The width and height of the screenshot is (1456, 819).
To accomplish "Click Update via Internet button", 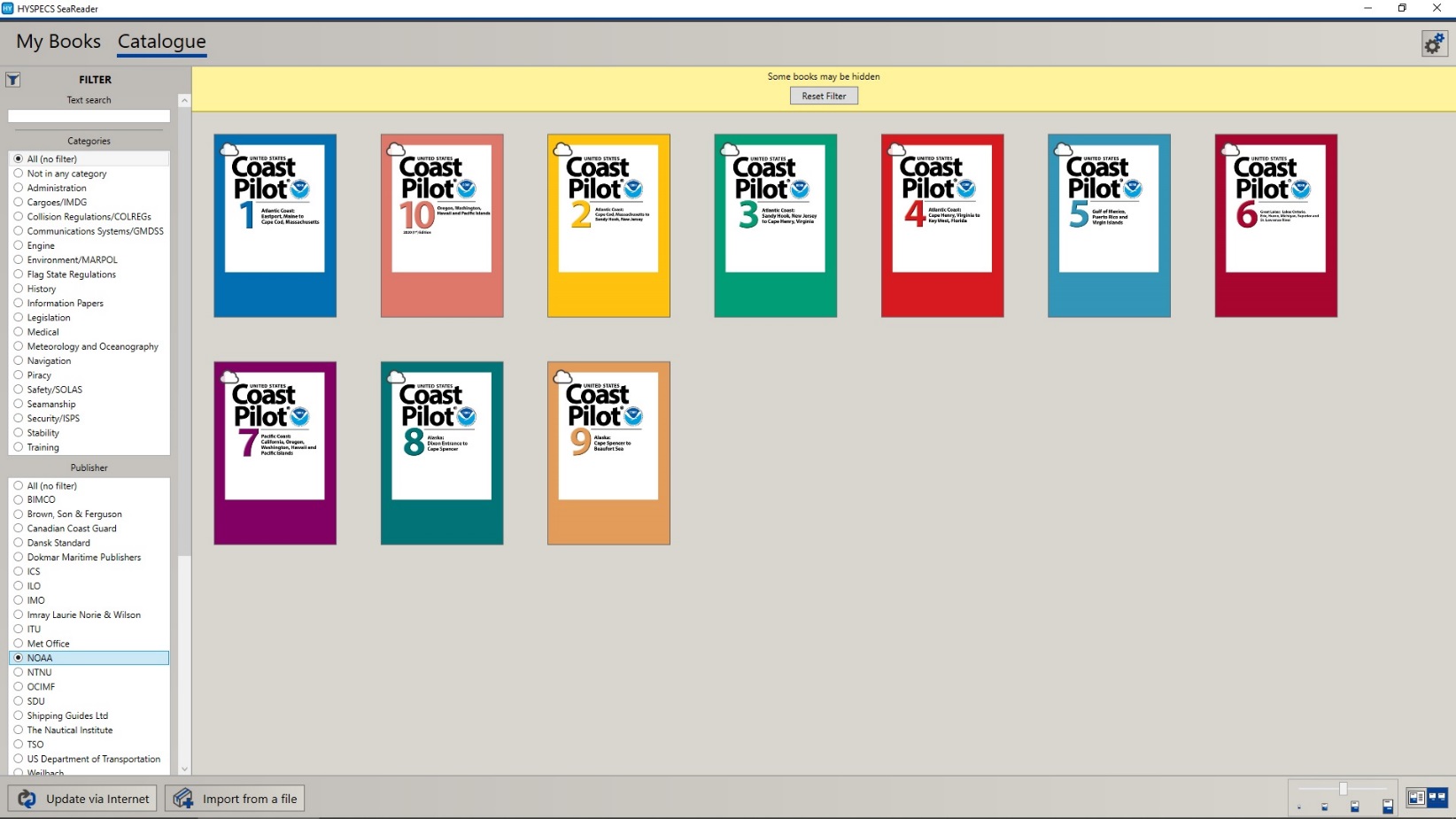I will pyautogui.click(x=82, y=799).
